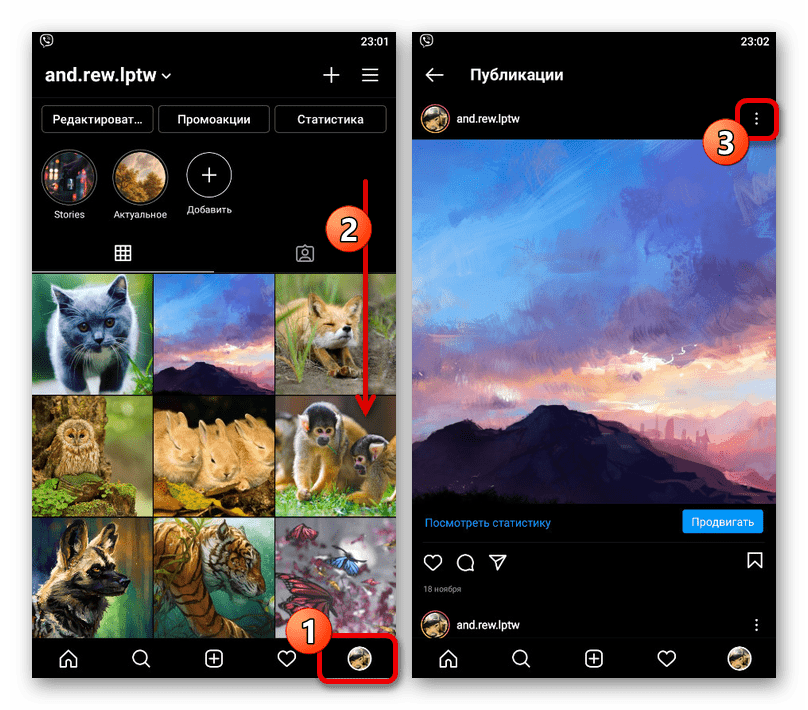Switch to the posts grid tab

coord(123,253)
